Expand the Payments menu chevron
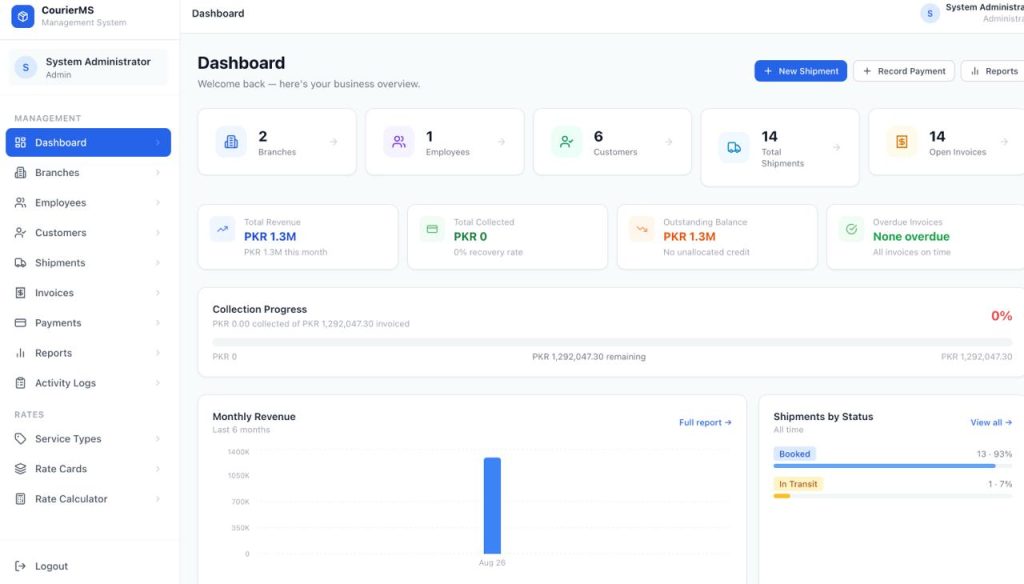The height and width of the screenshot is (584, 1024). tap(157, 323)
